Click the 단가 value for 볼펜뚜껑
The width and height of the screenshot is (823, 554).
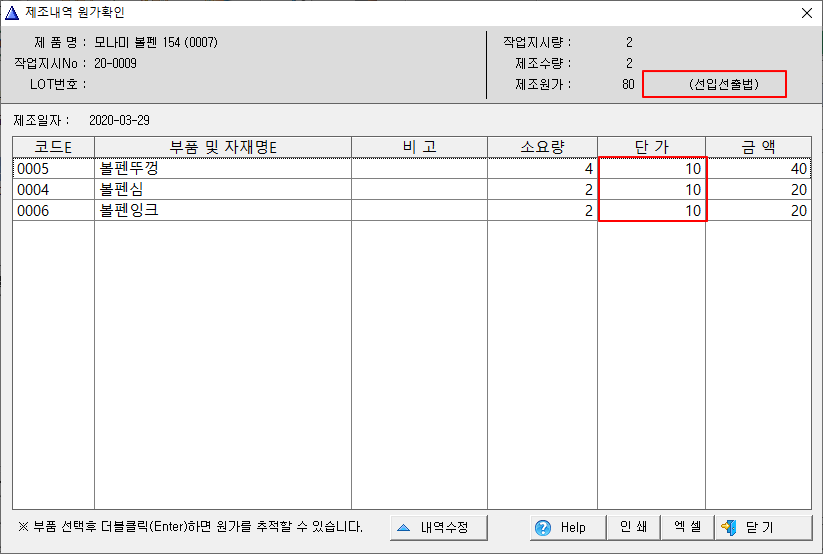click(693, 169)
